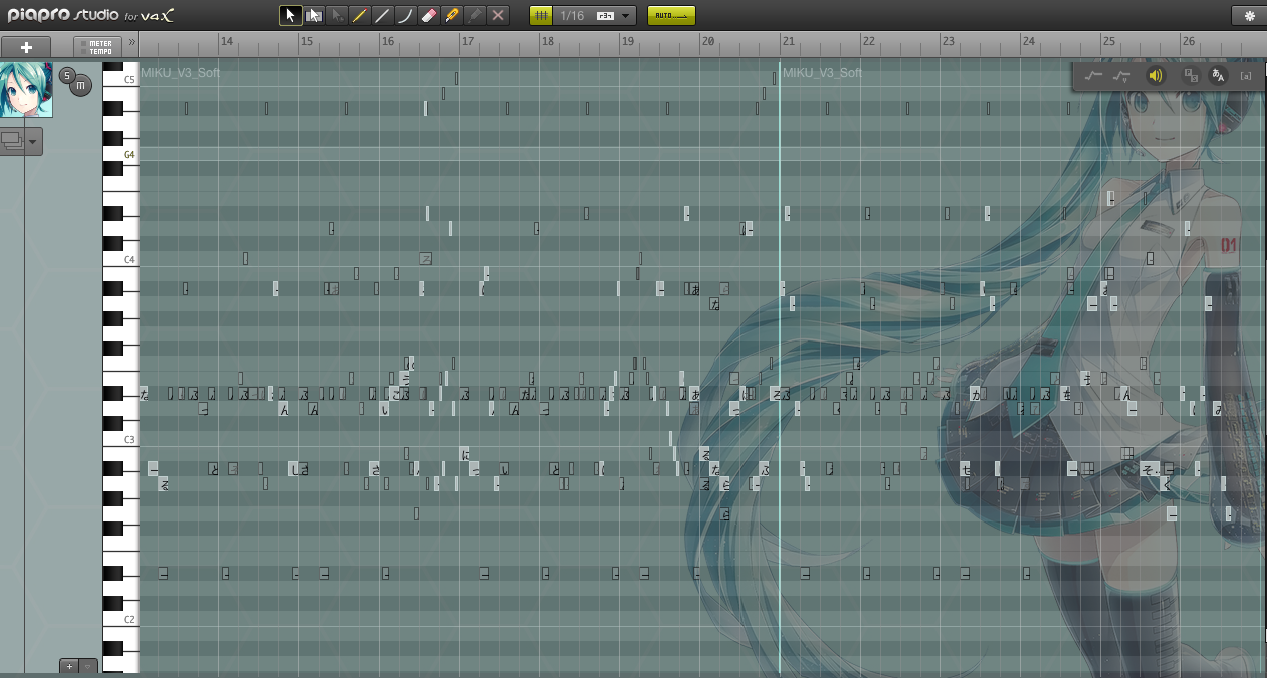The height and width of the screenshot is (678, 1267).
Task: Click the Miku singer portrait thumbnail
Action: pyautogui.click(x=26, y=90)
